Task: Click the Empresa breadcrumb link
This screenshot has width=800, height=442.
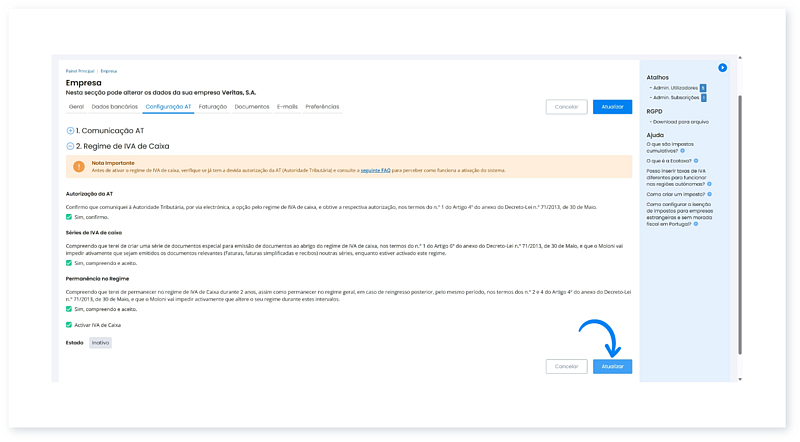Action: pyautogui.click(x=109, y=71)
